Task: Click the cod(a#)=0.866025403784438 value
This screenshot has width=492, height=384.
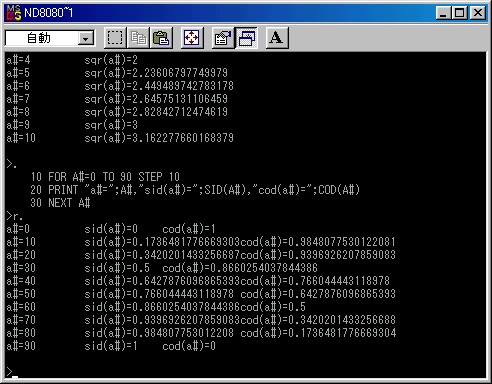Action: click(x=240, y=268)
